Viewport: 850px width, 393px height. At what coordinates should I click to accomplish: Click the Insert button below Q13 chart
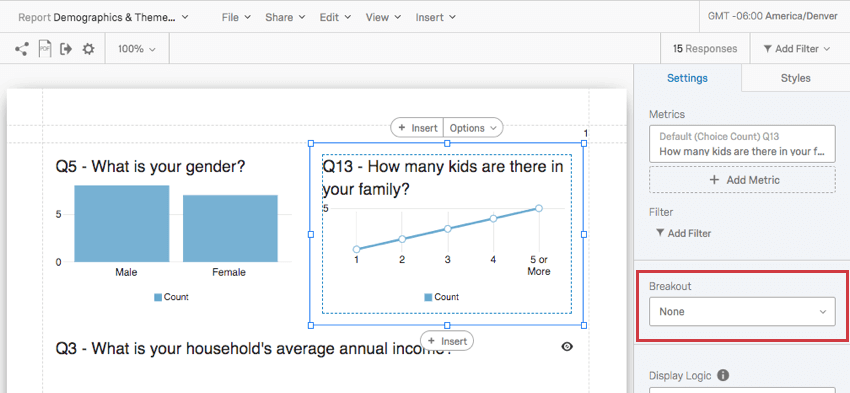click(447, 341)
